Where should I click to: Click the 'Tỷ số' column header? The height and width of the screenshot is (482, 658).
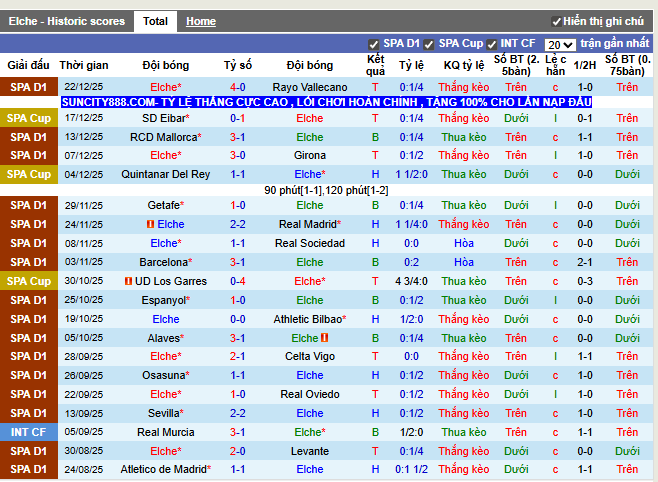coord(238,65)
